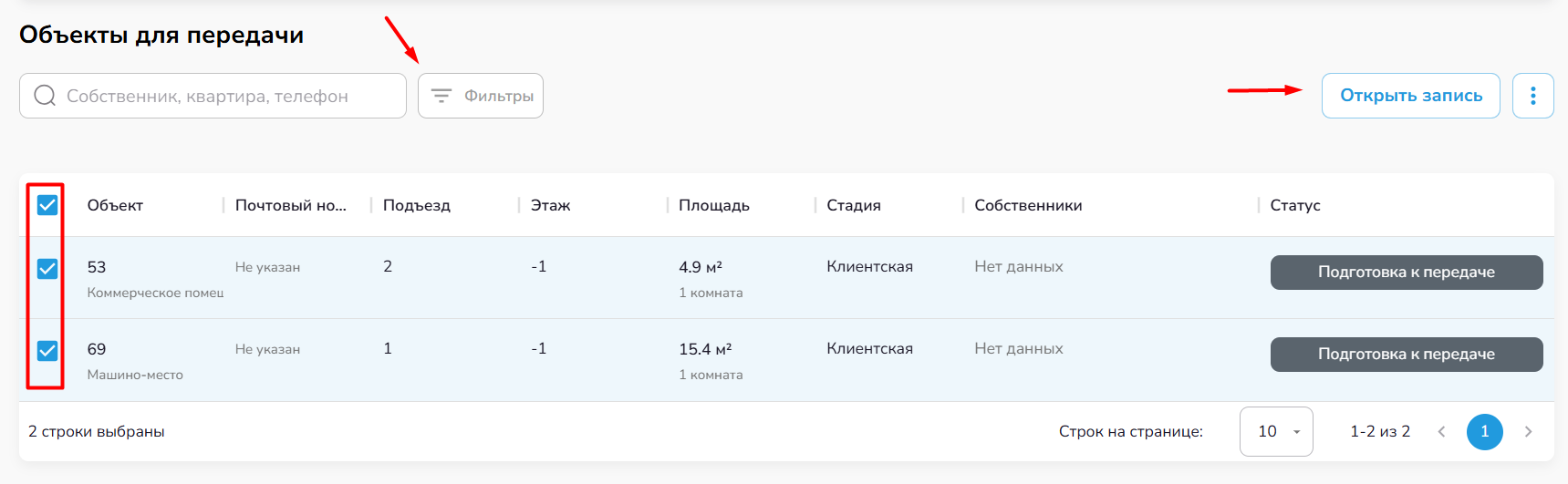Uncheck the checkbox for object 53

47,269
